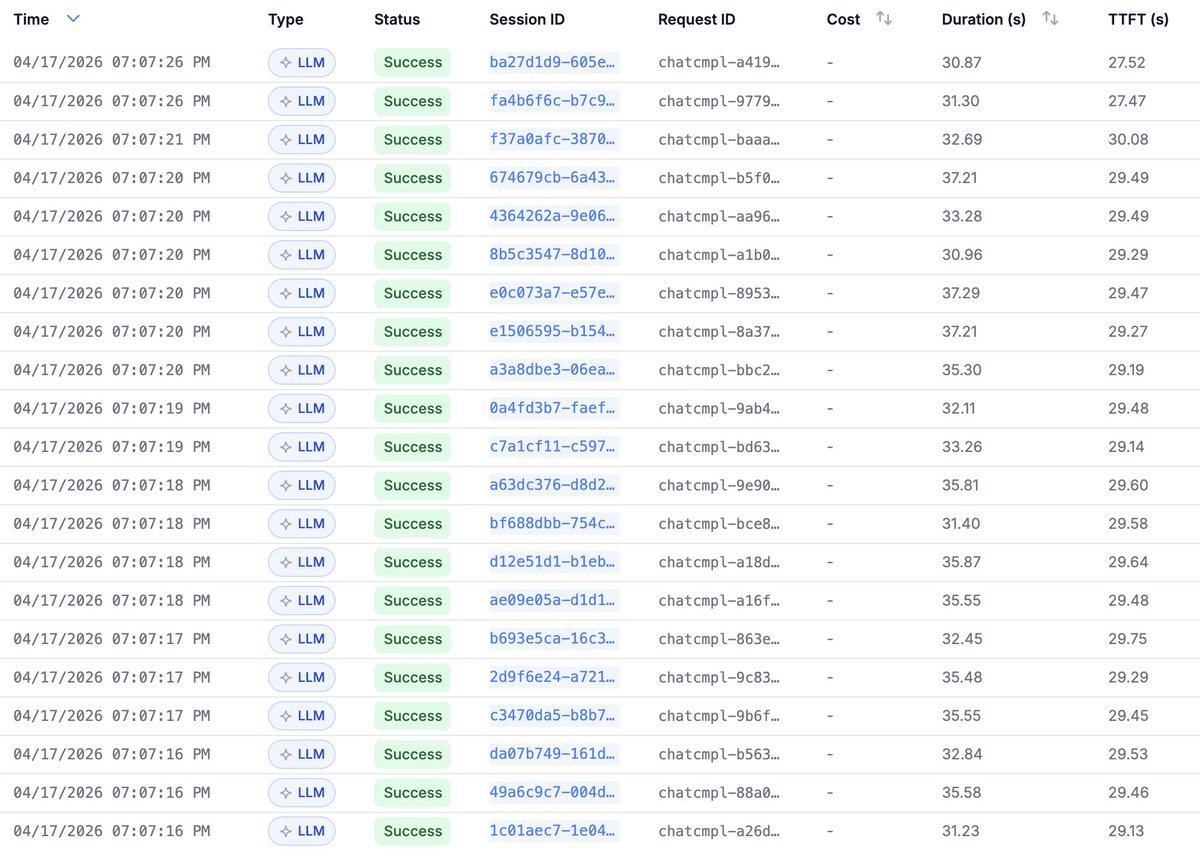
Task: Click the Type column header
Action: pos(286,19)
